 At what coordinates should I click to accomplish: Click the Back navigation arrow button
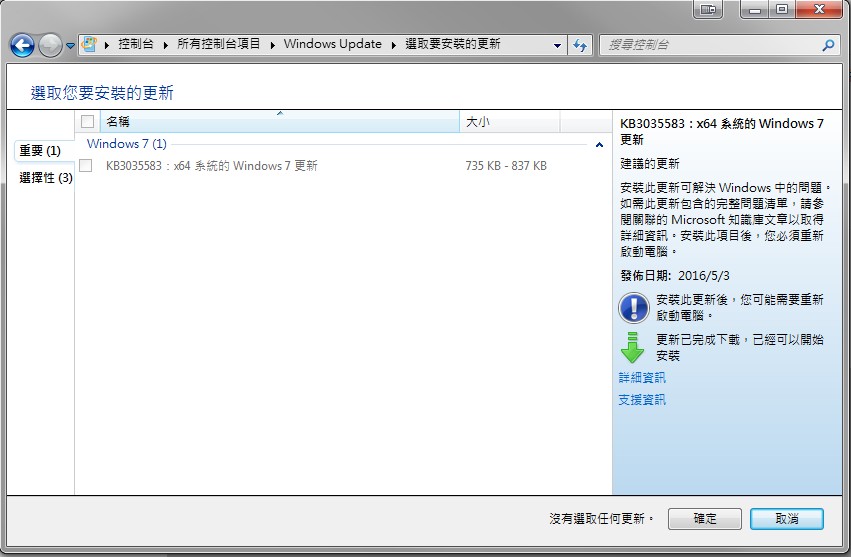22,45
